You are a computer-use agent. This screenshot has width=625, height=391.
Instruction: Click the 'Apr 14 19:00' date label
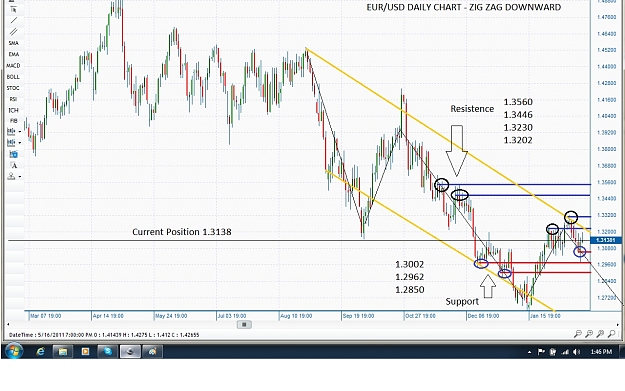pos(108,316)
